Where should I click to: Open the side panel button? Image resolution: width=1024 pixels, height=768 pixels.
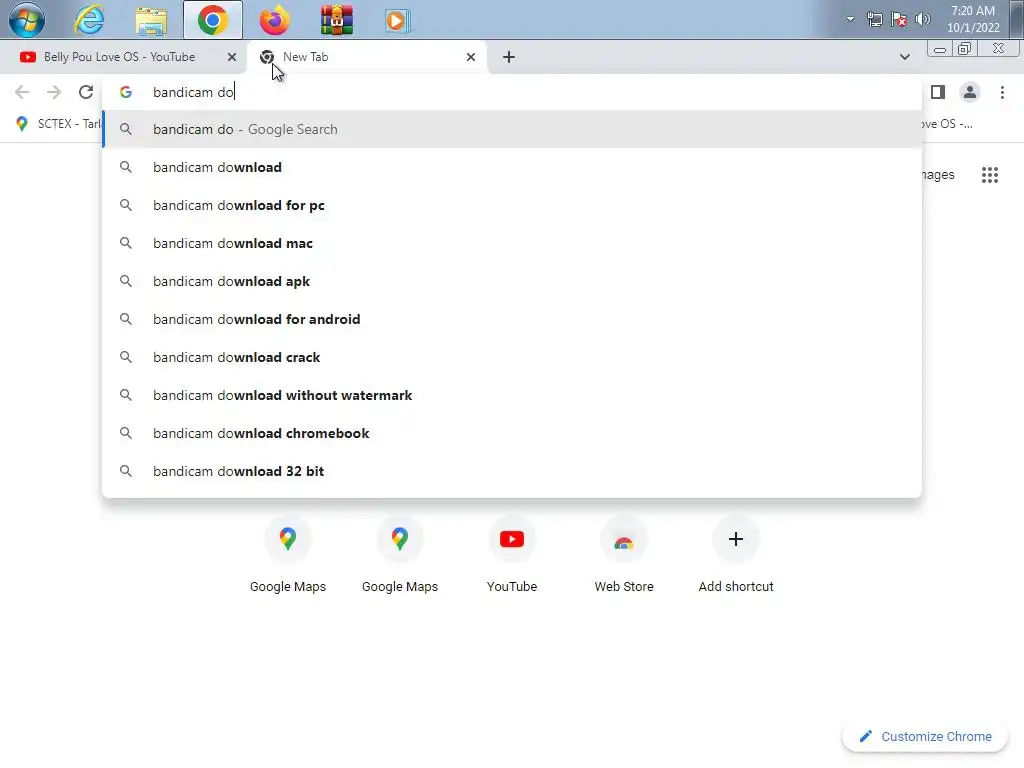(x=938, y=92)
